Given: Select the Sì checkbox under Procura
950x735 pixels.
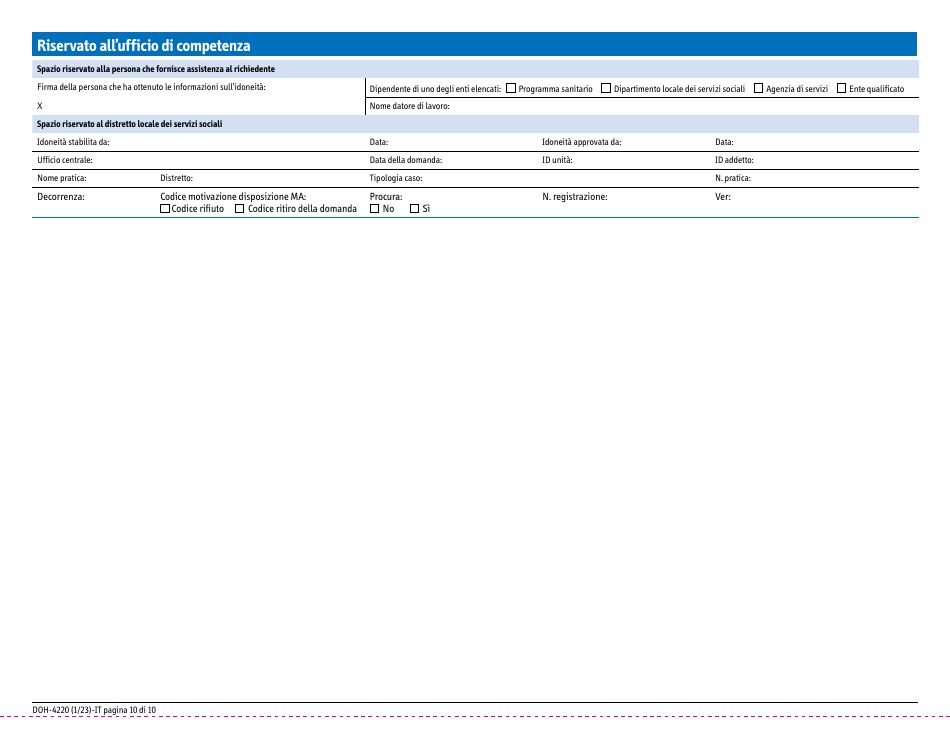Looking at the screenshot, I should (x=413, y=208).
